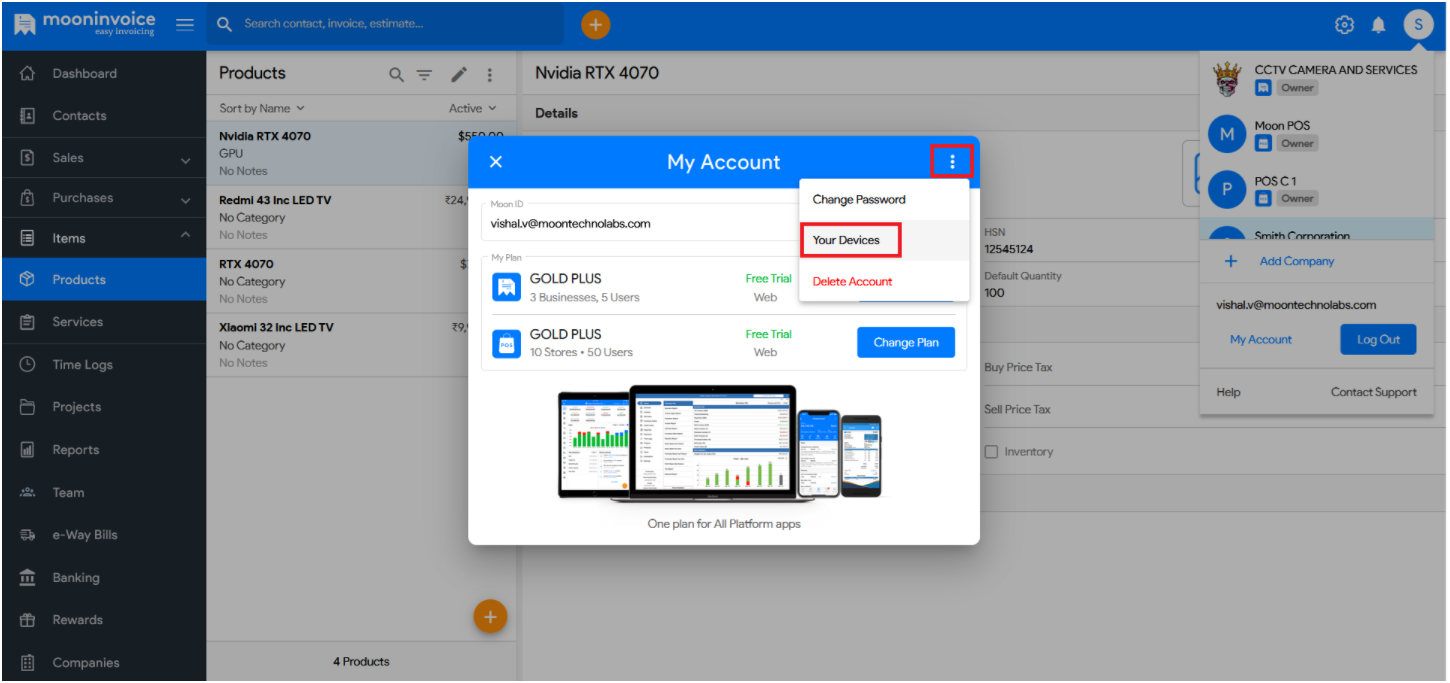Click the Companies building icon in sidebar

(28, 662)
